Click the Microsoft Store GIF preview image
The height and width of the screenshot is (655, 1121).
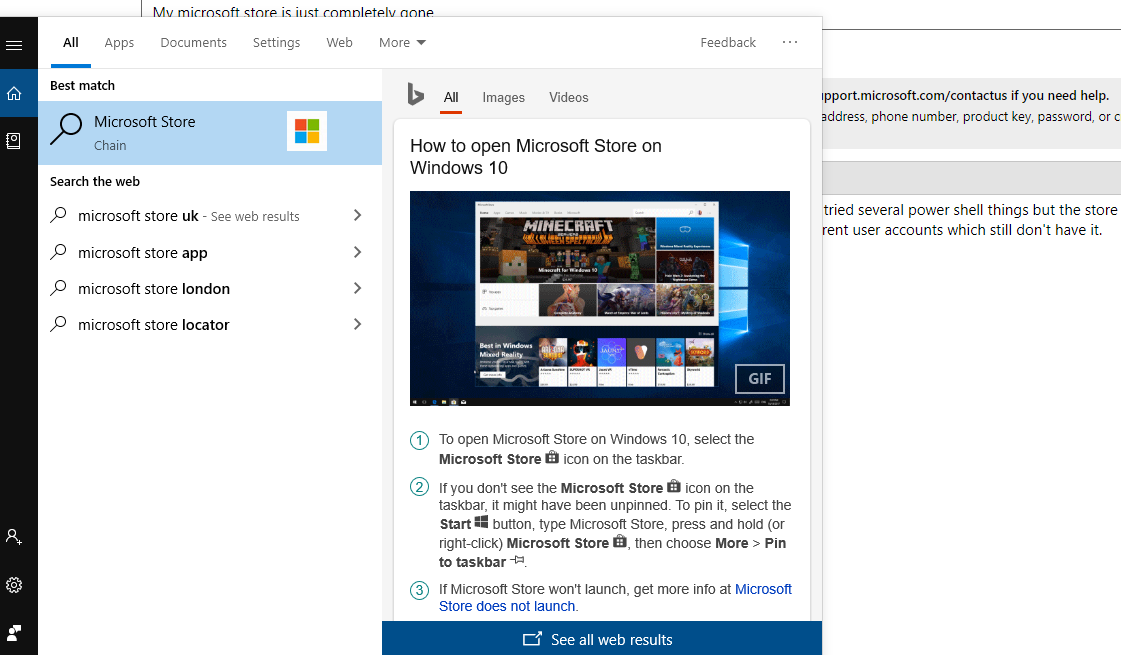(x=600, y=298)
